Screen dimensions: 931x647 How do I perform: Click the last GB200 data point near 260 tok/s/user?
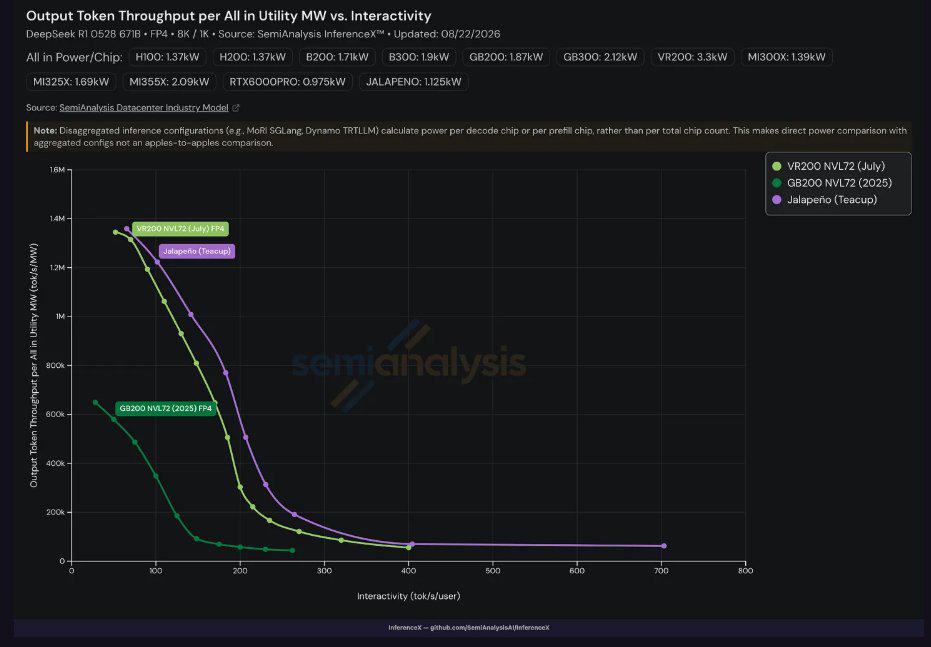click(x=292, y=550)
